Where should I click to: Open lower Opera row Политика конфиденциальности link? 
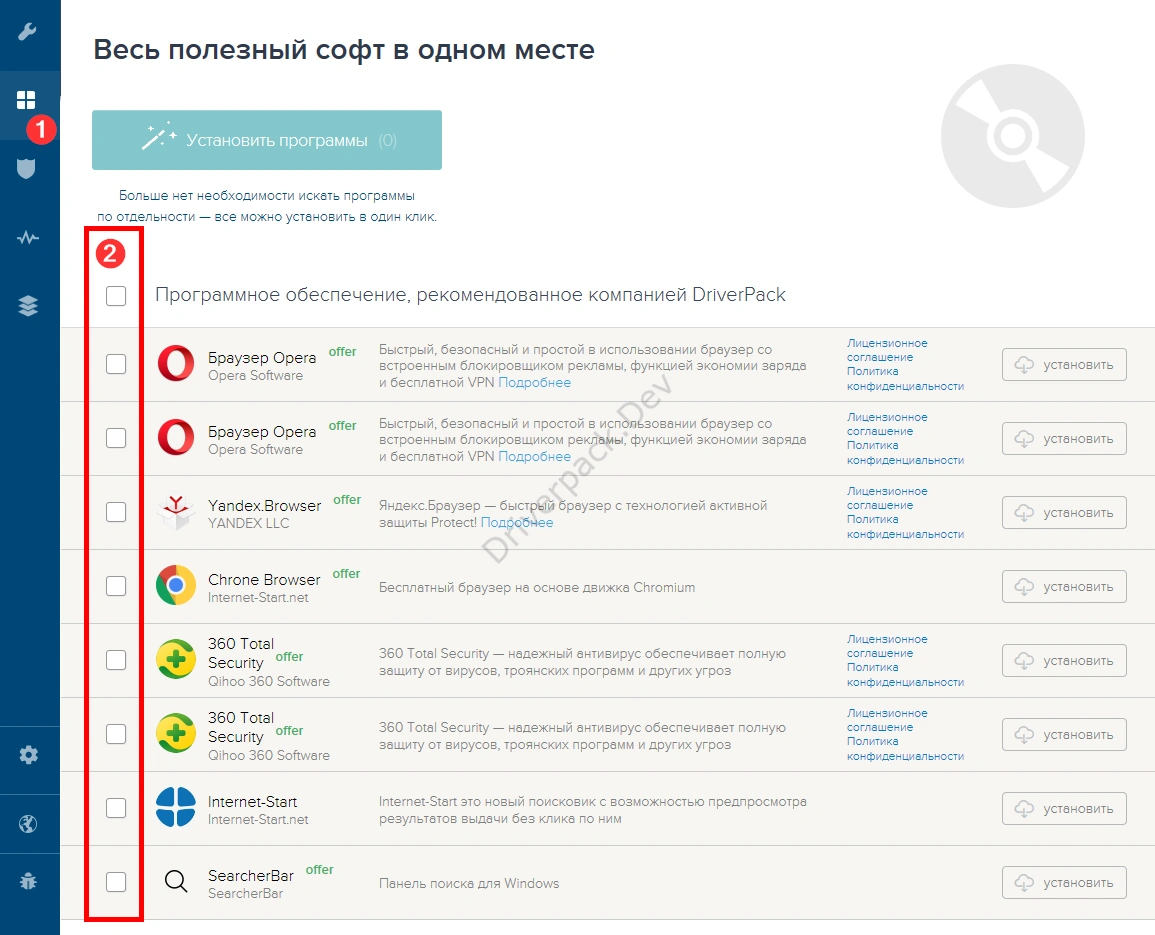pyautogui.click(x=905, y=452)
